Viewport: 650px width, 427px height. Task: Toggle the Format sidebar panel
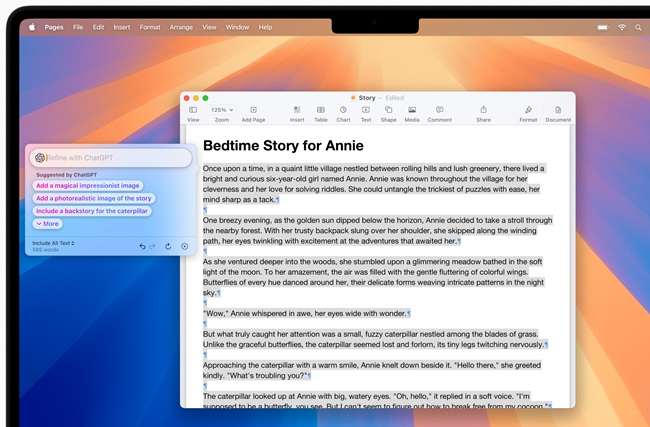527,110
